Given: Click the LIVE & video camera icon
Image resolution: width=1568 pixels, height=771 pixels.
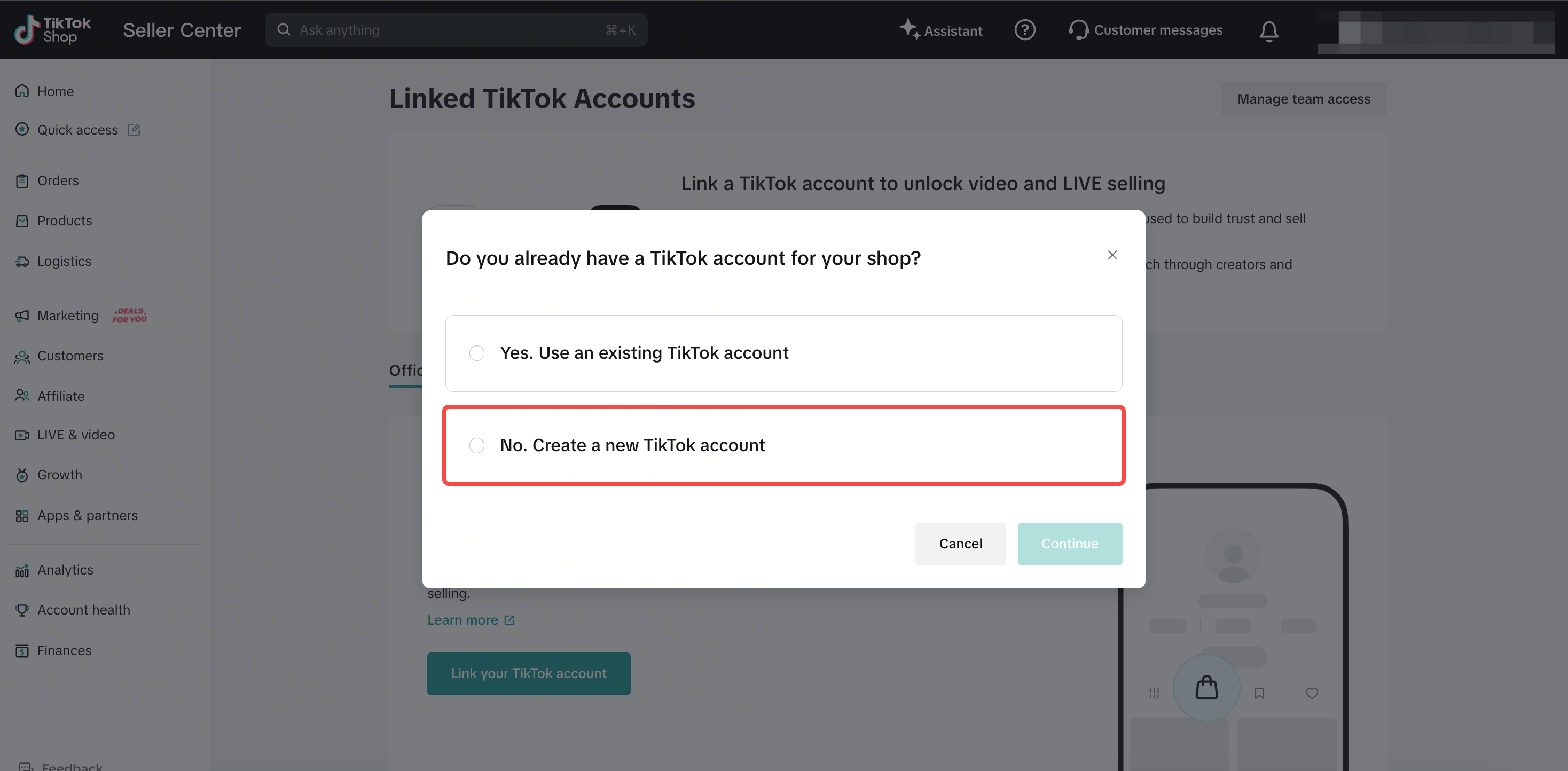Looking at the screenshot, I should [22, 435].
